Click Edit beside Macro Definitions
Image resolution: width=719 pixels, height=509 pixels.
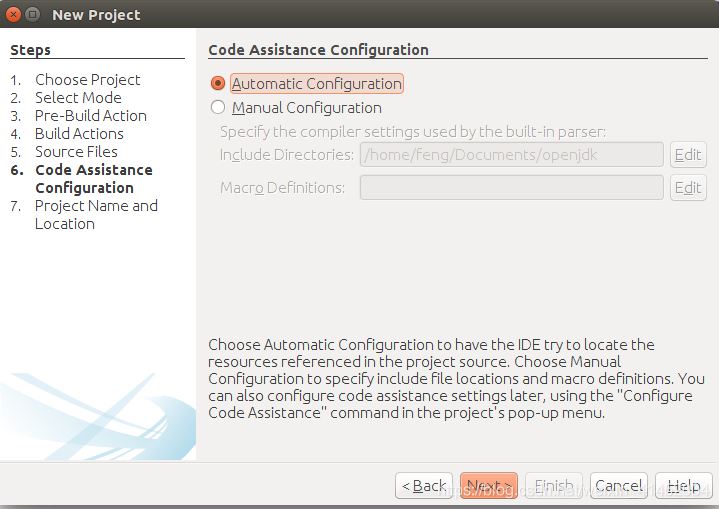tap(688, 188)
